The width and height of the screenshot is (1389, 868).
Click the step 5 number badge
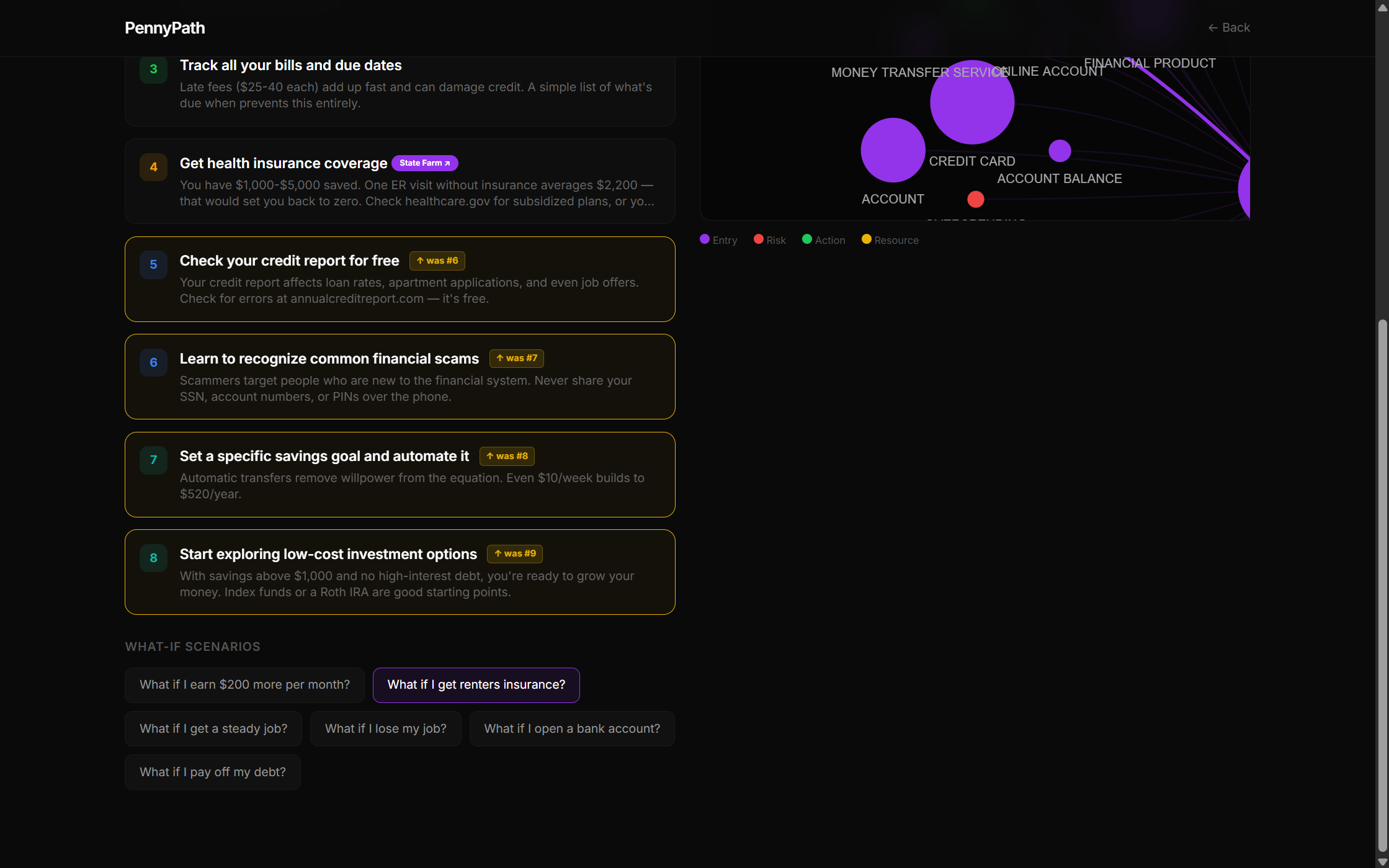[153, 265]
